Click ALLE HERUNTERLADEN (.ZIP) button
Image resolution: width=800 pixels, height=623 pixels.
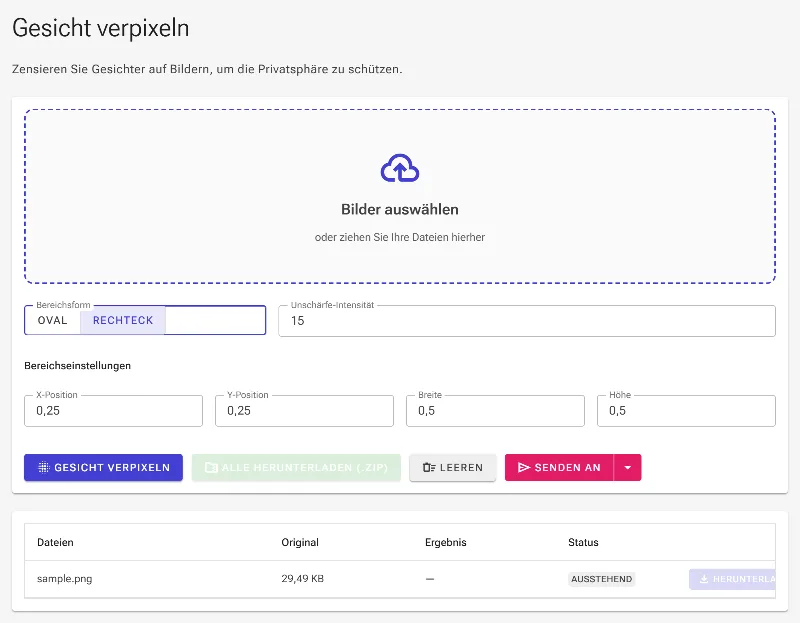coord(296,467)
